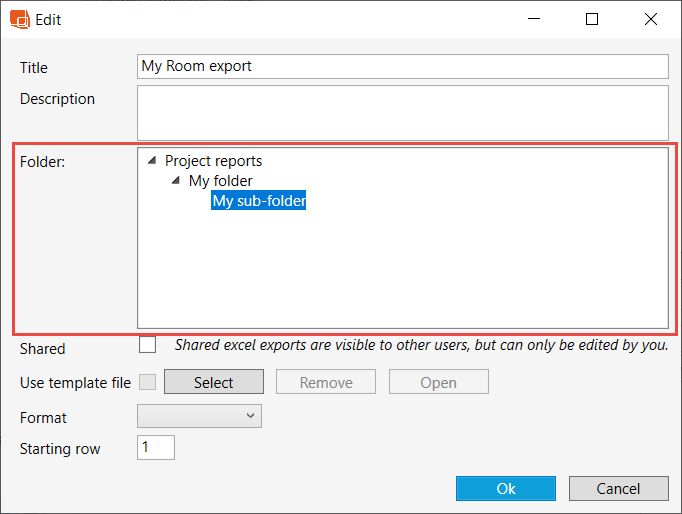Confirm with the Ok button
This screenshot has height=514, width=682.
pyautogui.click(x=506, y=488)
